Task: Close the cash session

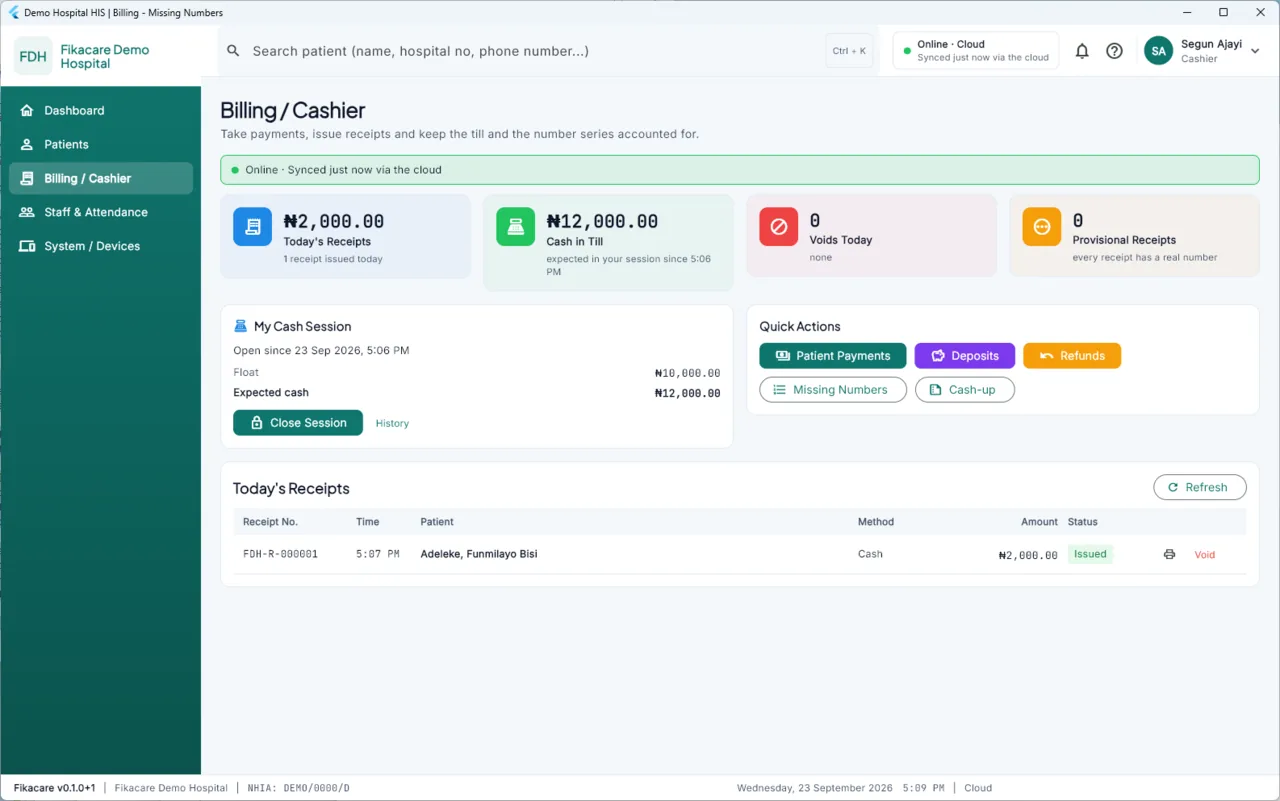Action: [x=298, y=423]
